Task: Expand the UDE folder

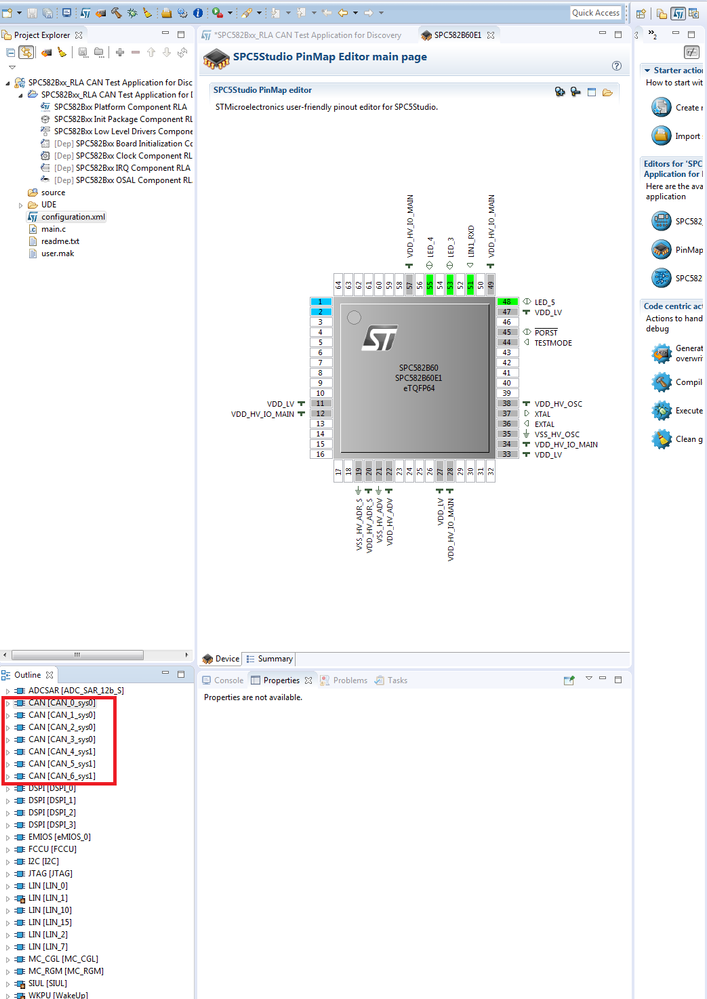Action: (x=21, y=205)
